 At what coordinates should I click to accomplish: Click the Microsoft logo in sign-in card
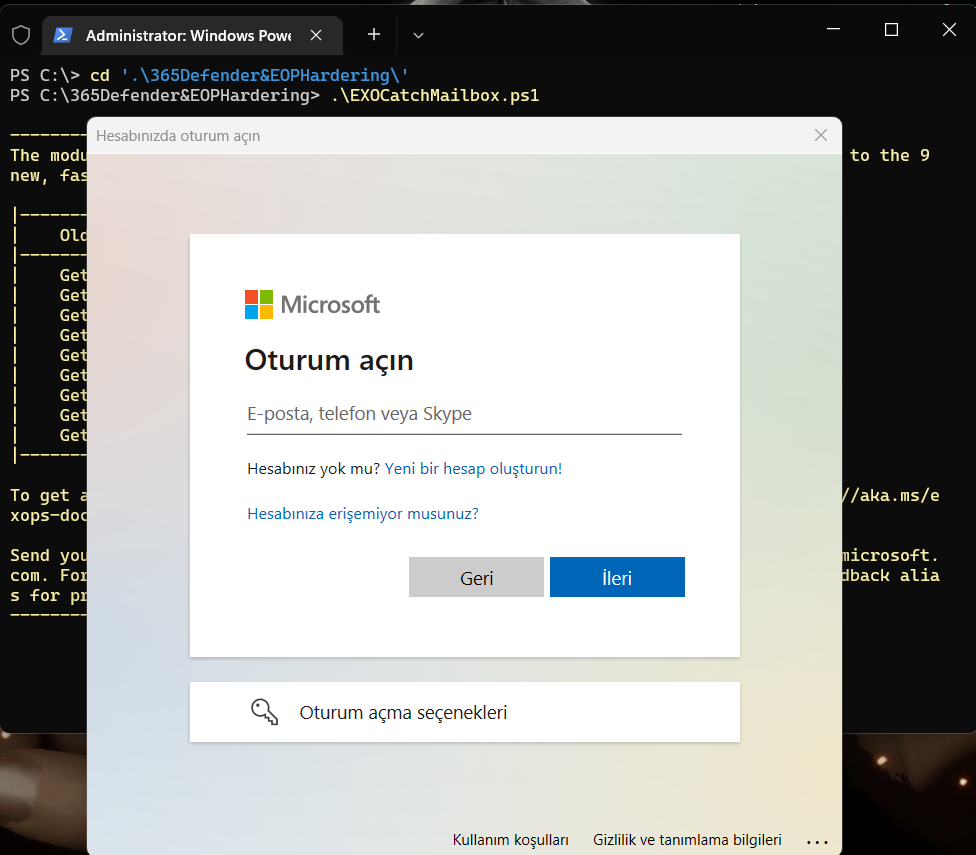click(312, 304)
